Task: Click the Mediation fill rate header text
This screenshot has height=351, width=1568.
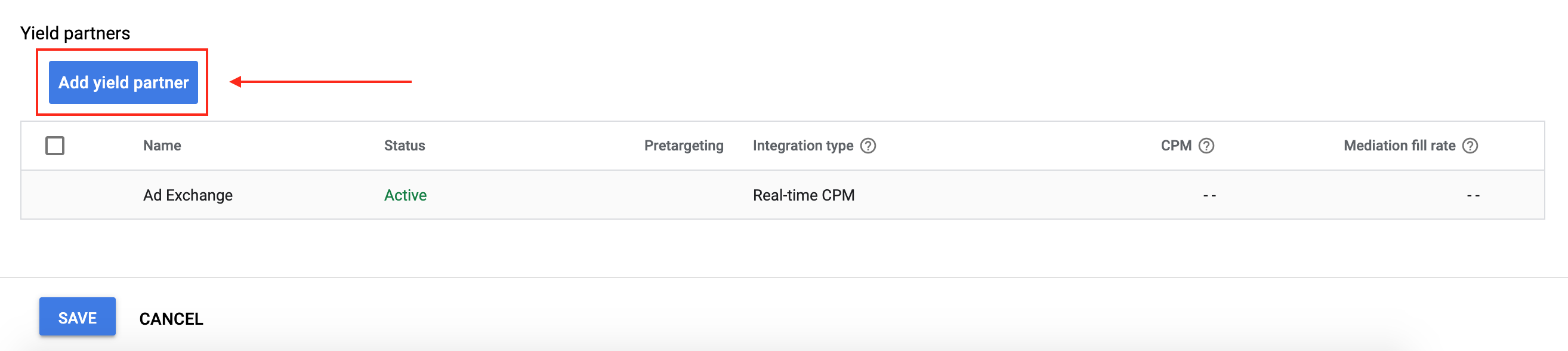Action: (x=1399, y=146)
